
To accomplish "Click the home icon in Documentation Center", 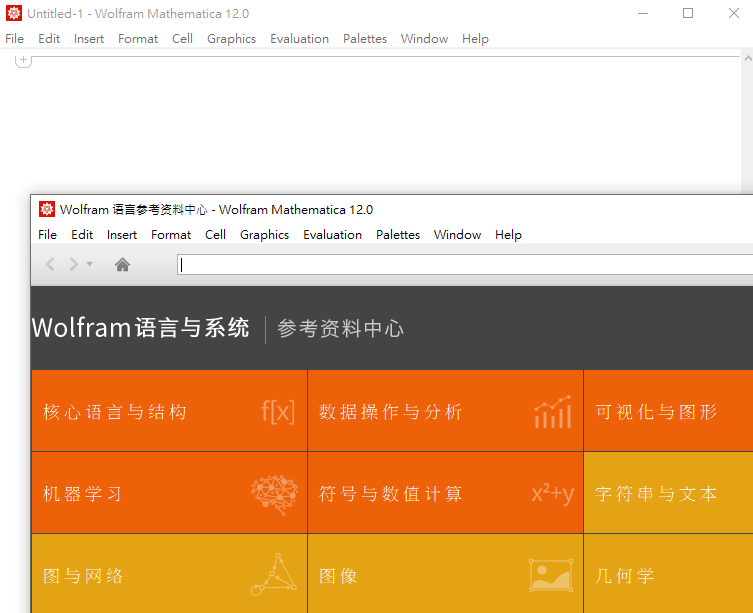I will click(122, 265).
